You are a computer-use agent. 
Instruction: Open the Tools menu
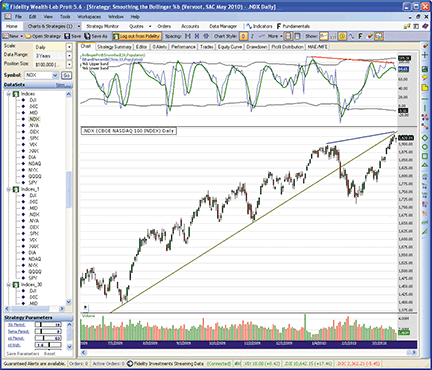[65, 16]
